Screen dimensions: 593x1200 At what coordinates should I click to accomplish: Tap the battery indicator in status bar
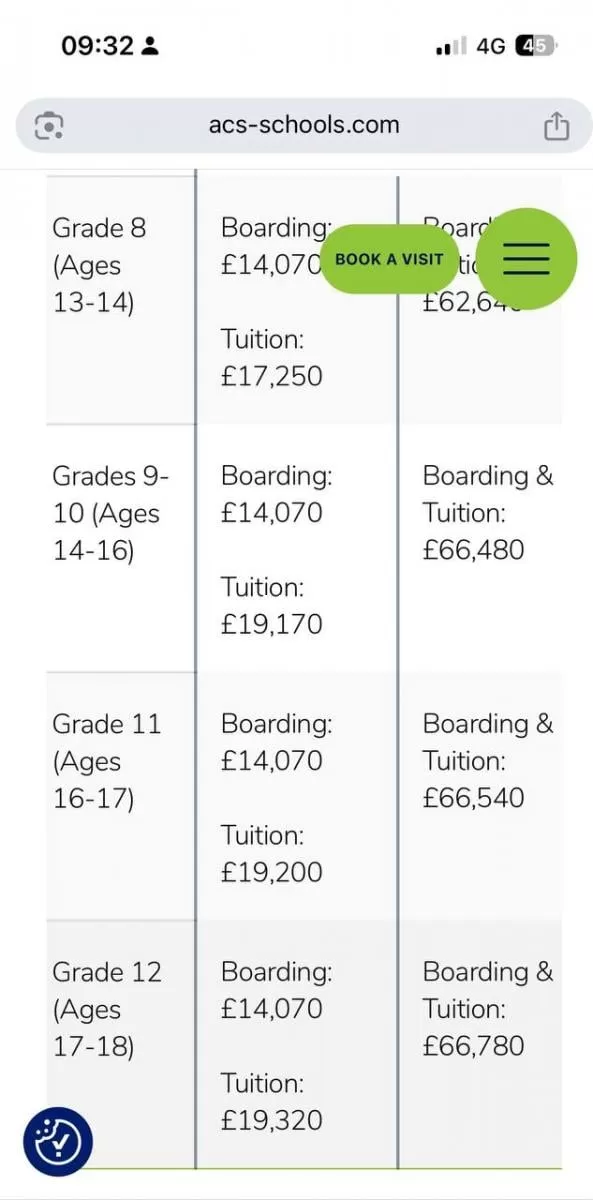point(536,46)
